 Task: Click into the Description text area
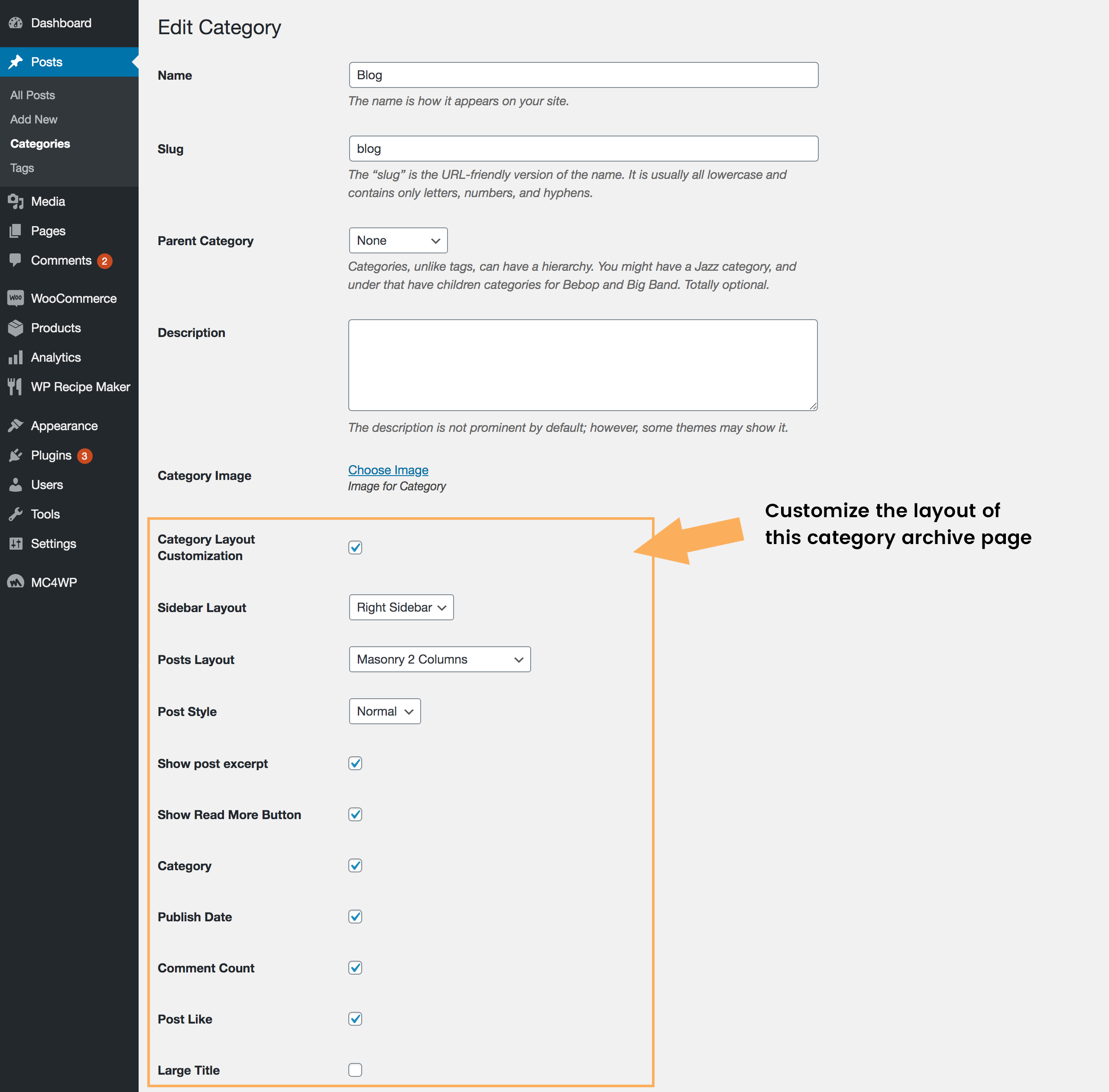pos(582,365)
